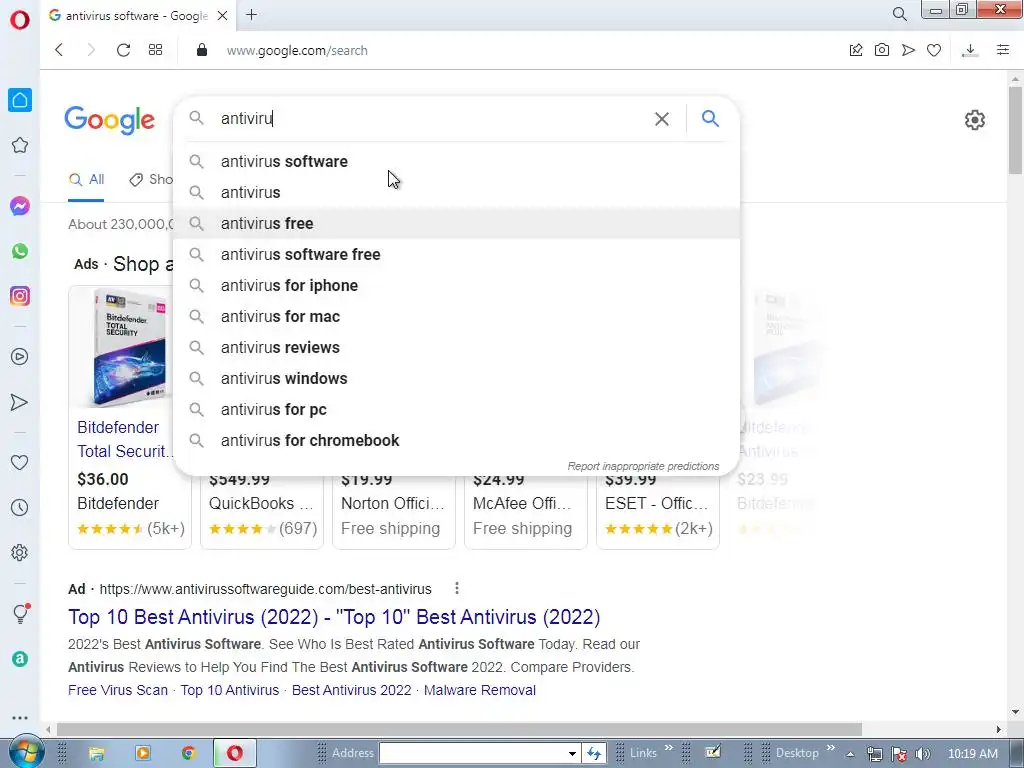The height and width of the screenshot is (768, 1024).
Task: Close the 'antivirus software - Google' tab
Action: (223, 15)
